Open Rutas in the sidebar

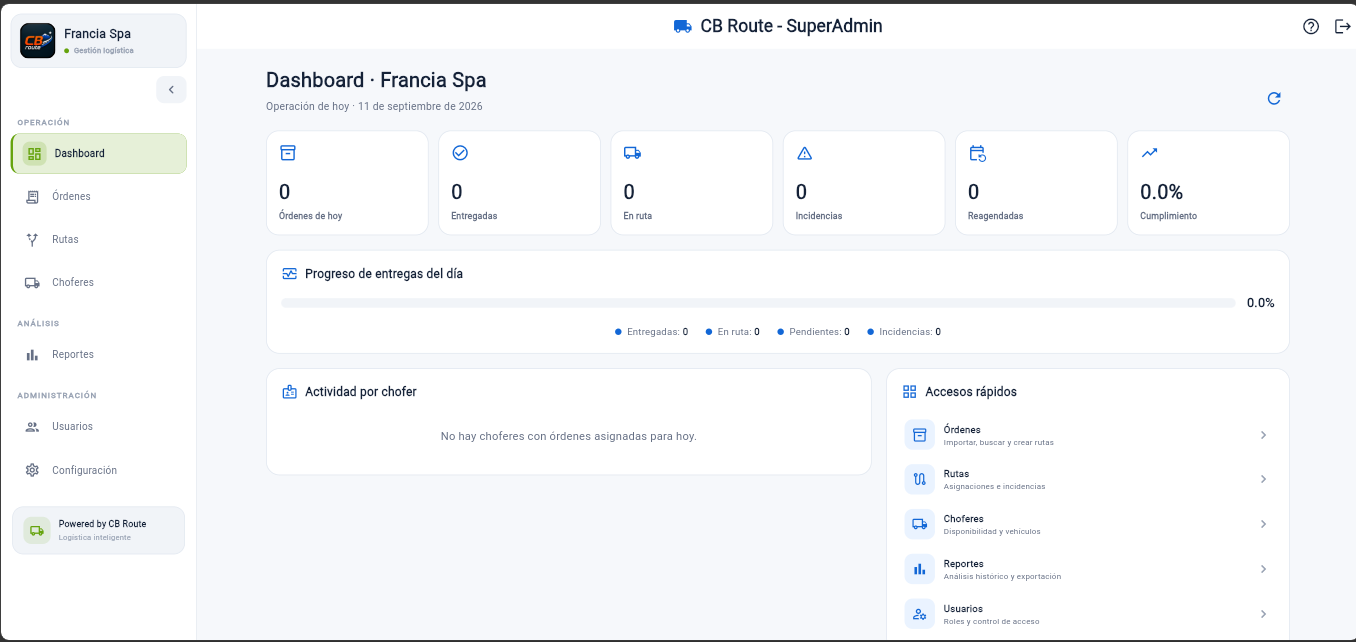tap(99, 239)
